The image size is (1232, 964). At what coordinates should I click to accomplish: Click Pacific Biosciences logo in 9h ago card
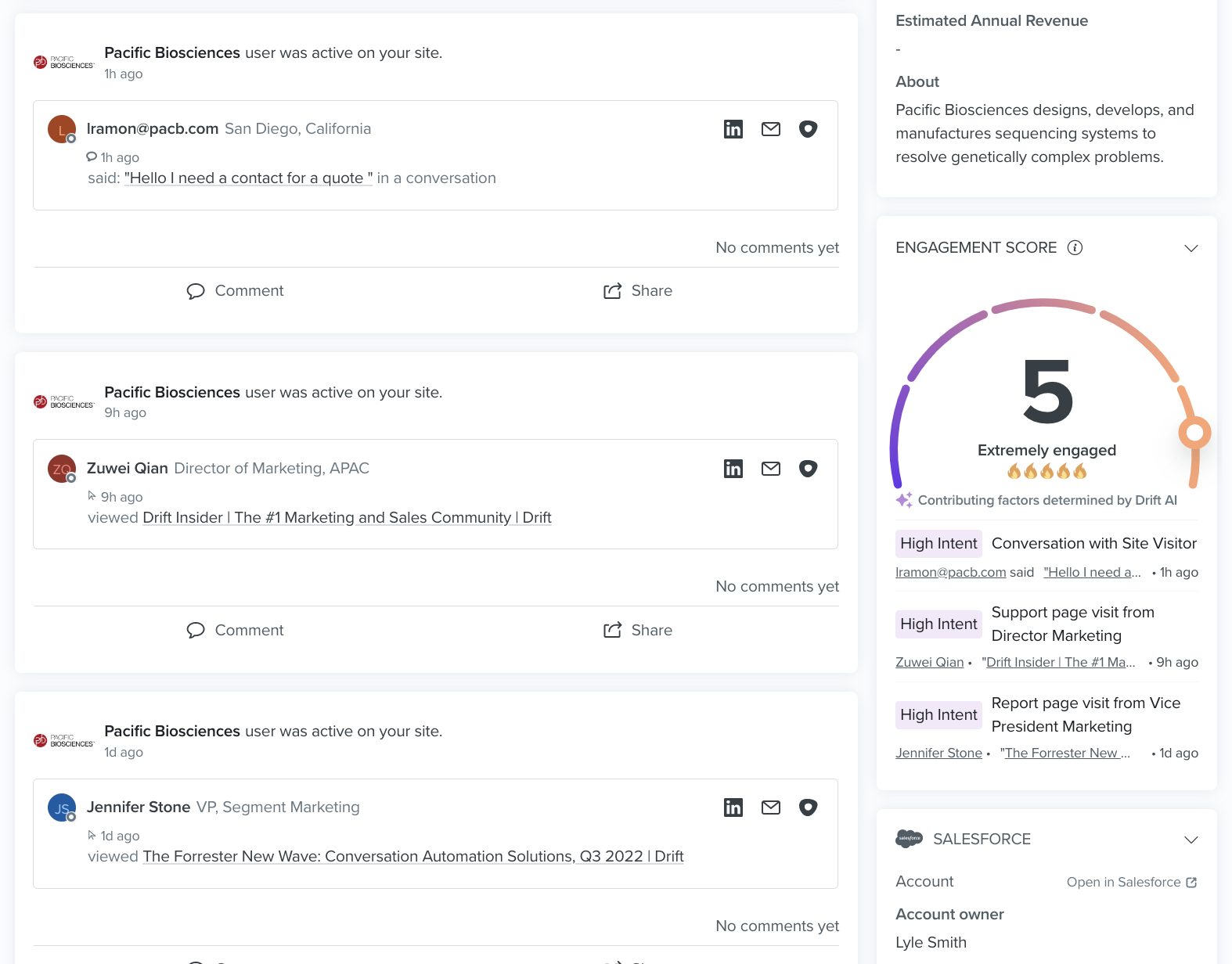[x=64, y=401]
